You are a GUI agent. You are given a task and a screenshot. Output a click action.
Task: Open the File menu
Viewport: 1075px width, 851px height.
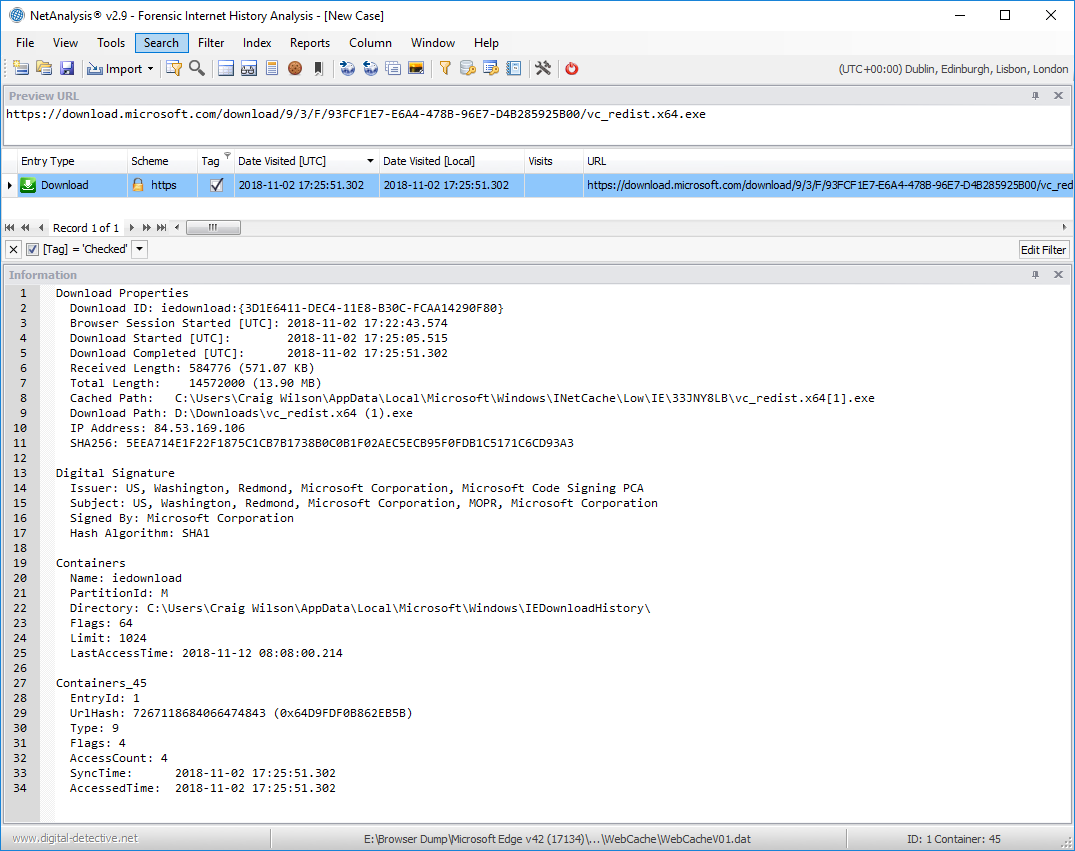point(25,43)
